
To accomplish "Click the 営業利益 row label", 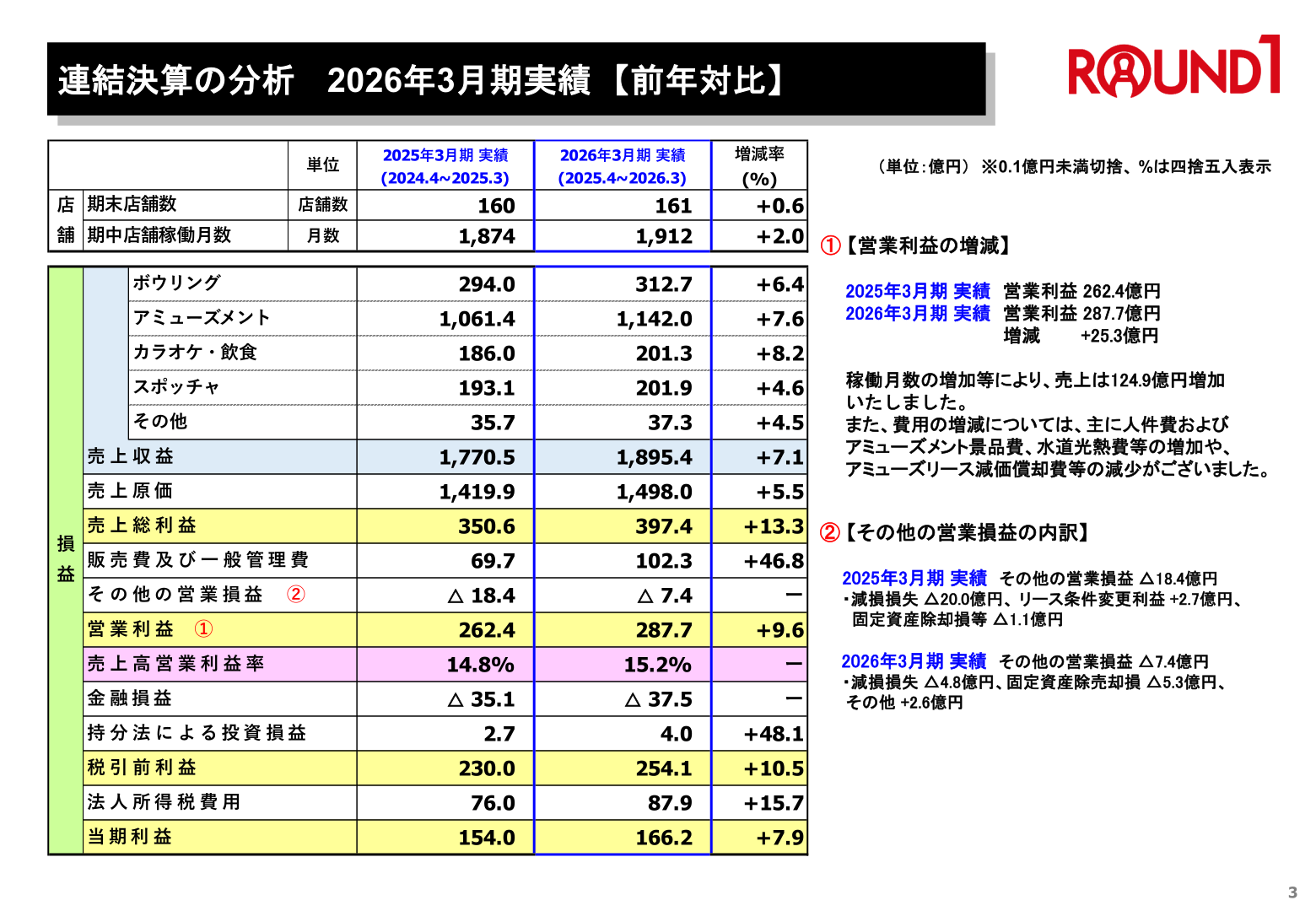I will tap(131, 629).
